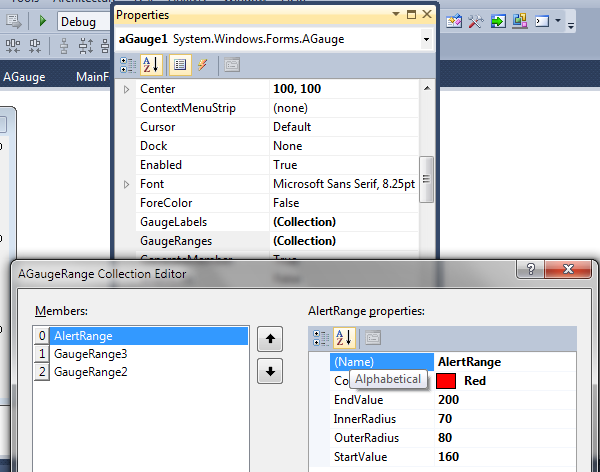Click the properties window icon in top toolbar
The width and height of the screenshot is (600, 472).
pos(454,21)
